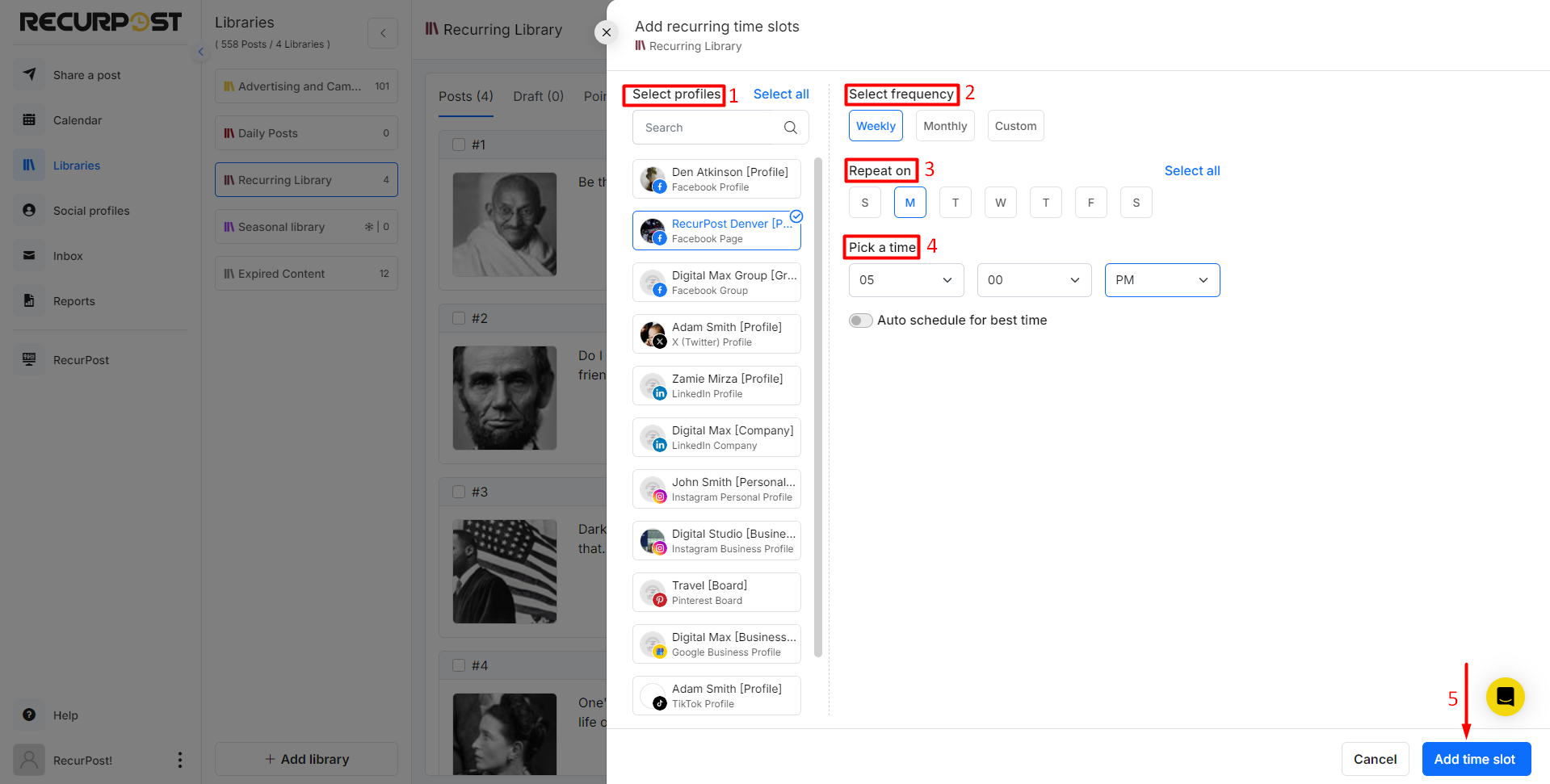The width and height of the screenshot is (1550, 784).
Task: Click the profile Search input field
Action: pos(720,128)
